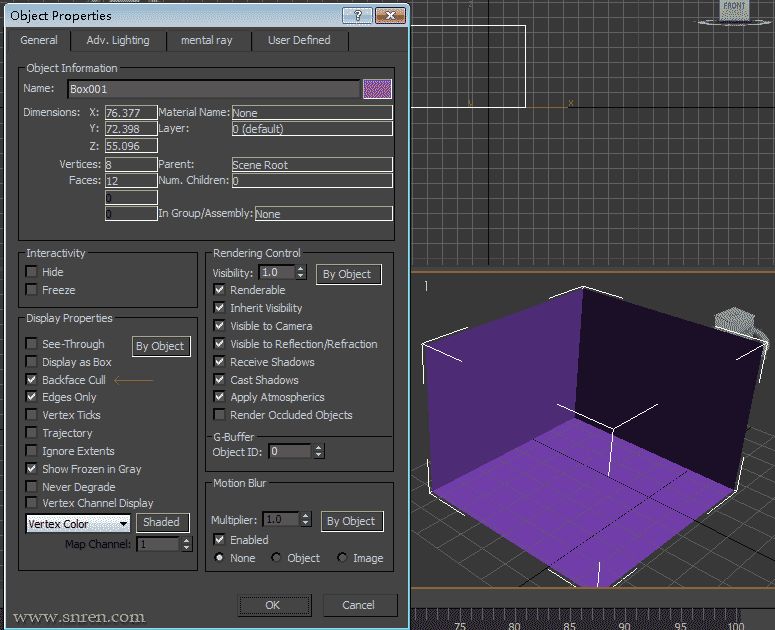This screenshot has width=775, height=630.
Task: Click Map Channel spinner arrows
Action: tap(186, 544)
